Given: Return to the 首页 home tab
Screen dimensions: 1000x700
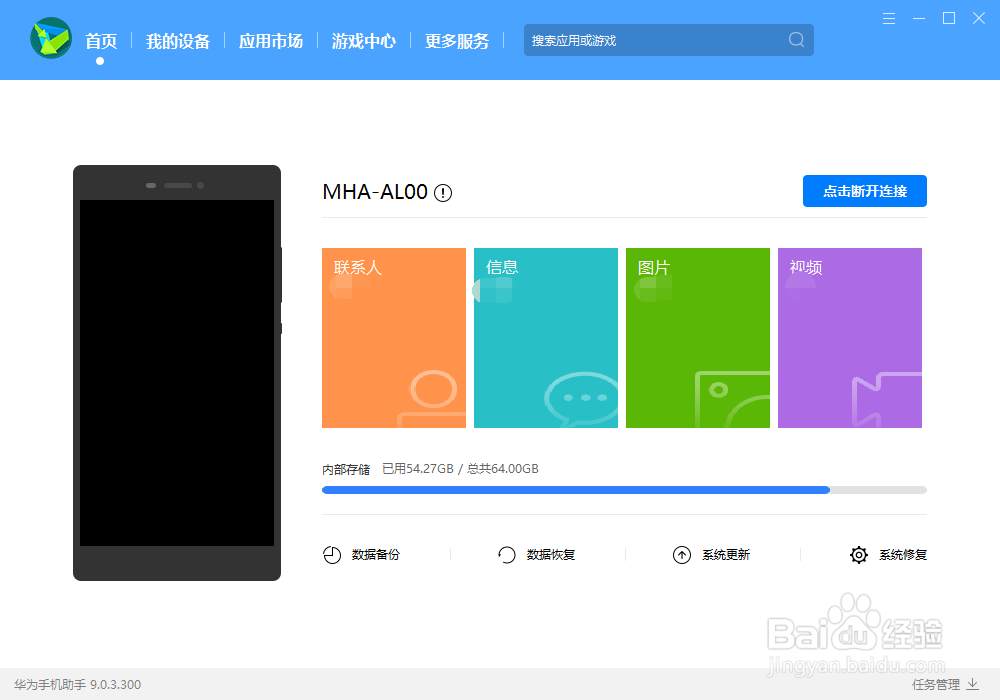Looking at the screenshot, I should [x=100, y=40].
